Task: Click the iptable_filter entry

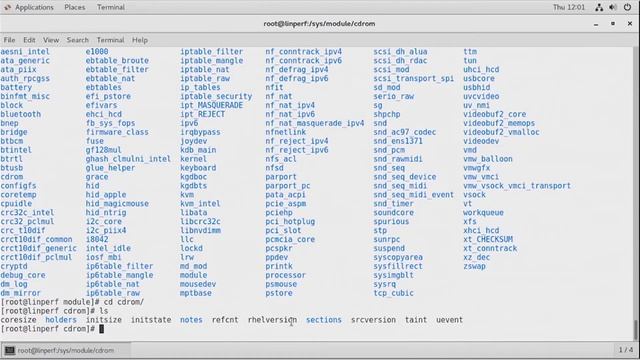Action: tap(211, 52)
